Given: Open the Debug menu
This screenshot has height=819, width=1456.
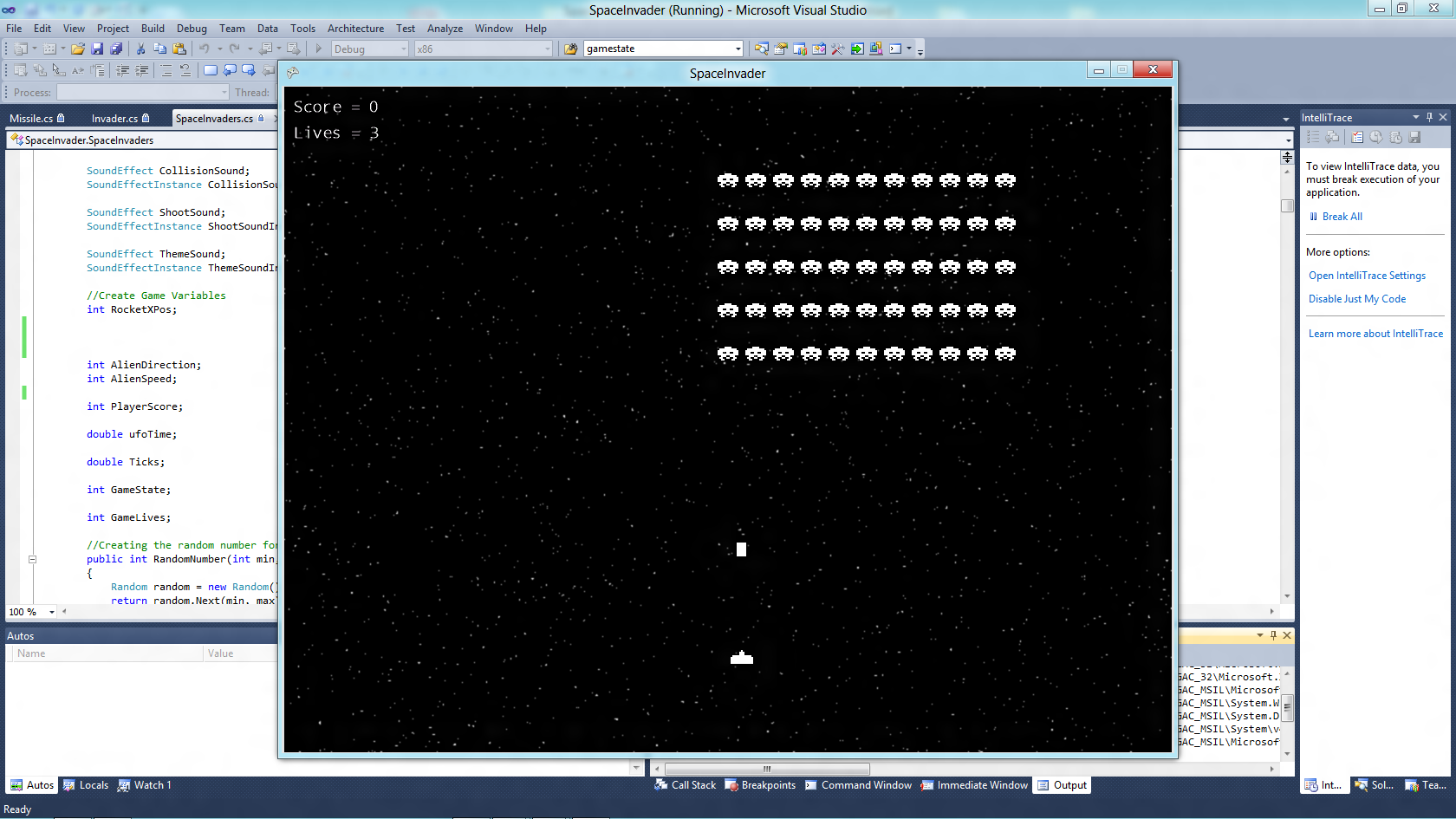Looking at the screenshot, I should point(192,29).
